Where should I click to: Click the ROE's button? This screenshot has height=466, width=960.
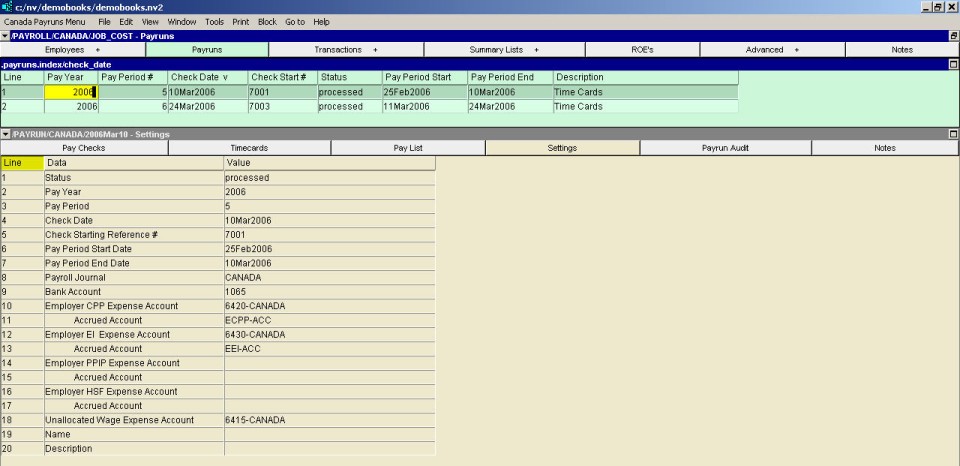click(642, 49)
